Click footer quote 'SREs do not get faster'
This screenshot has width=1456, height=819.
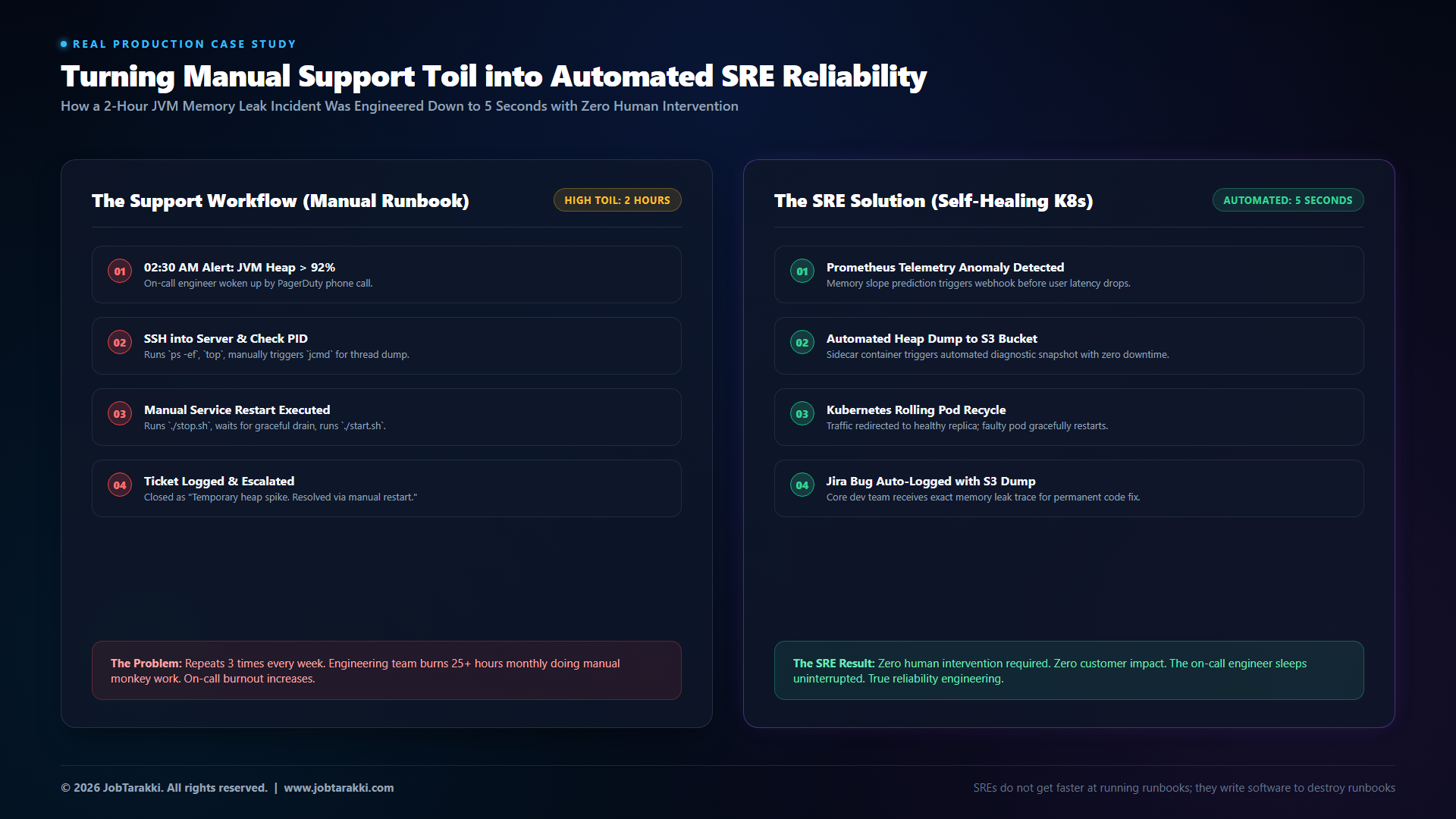pos(1185,788)
